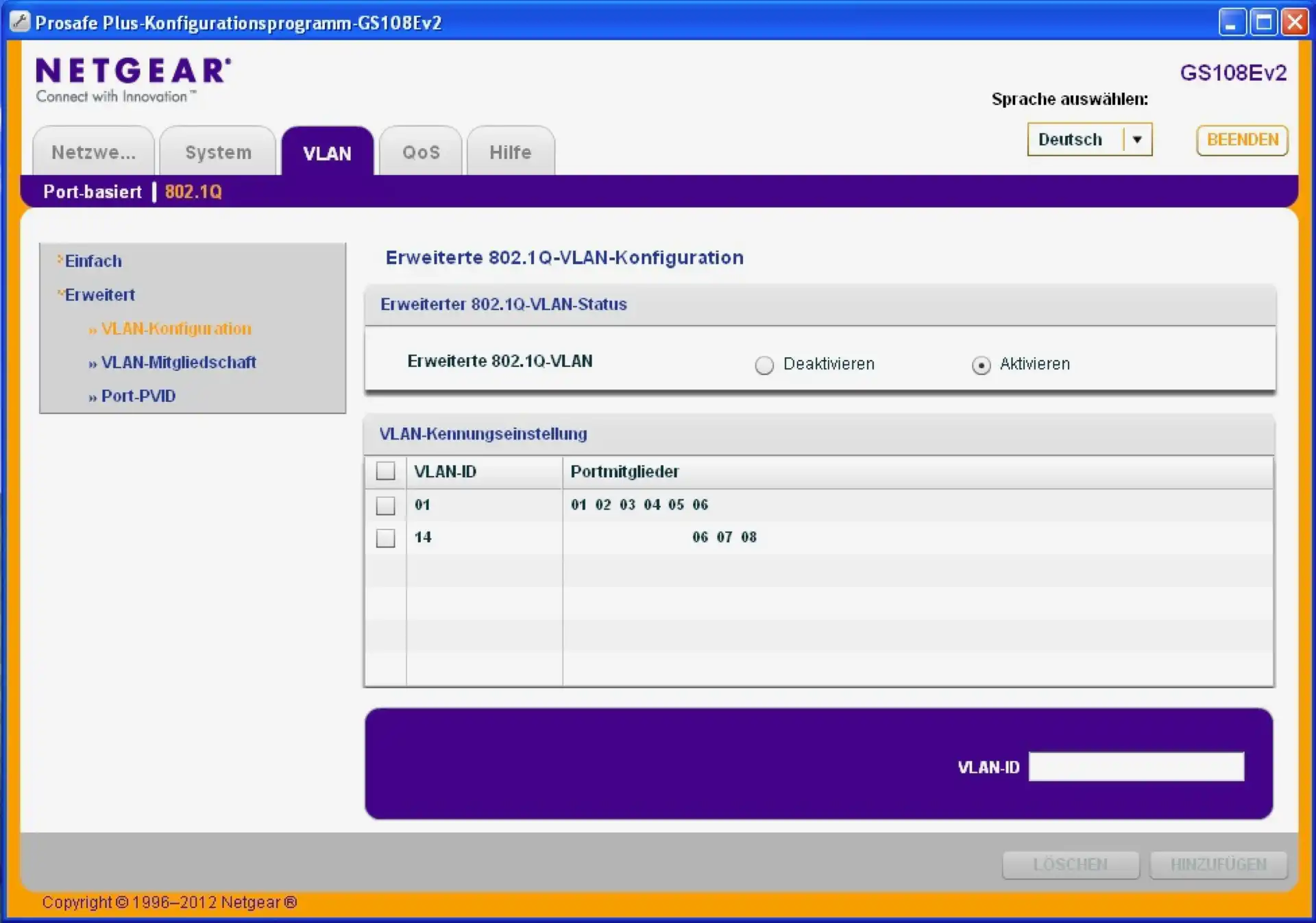Open the QoS tab

421,152
